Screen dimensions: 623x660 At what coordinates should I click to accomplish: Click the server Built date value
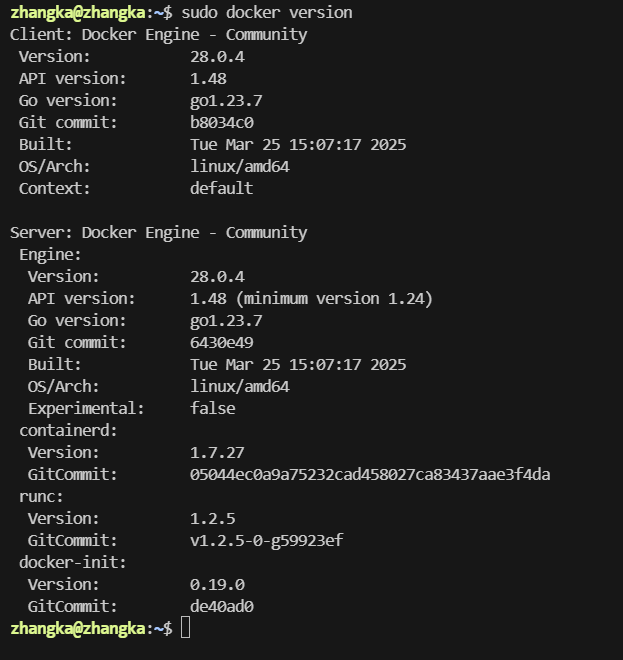(x=298, y=365)
